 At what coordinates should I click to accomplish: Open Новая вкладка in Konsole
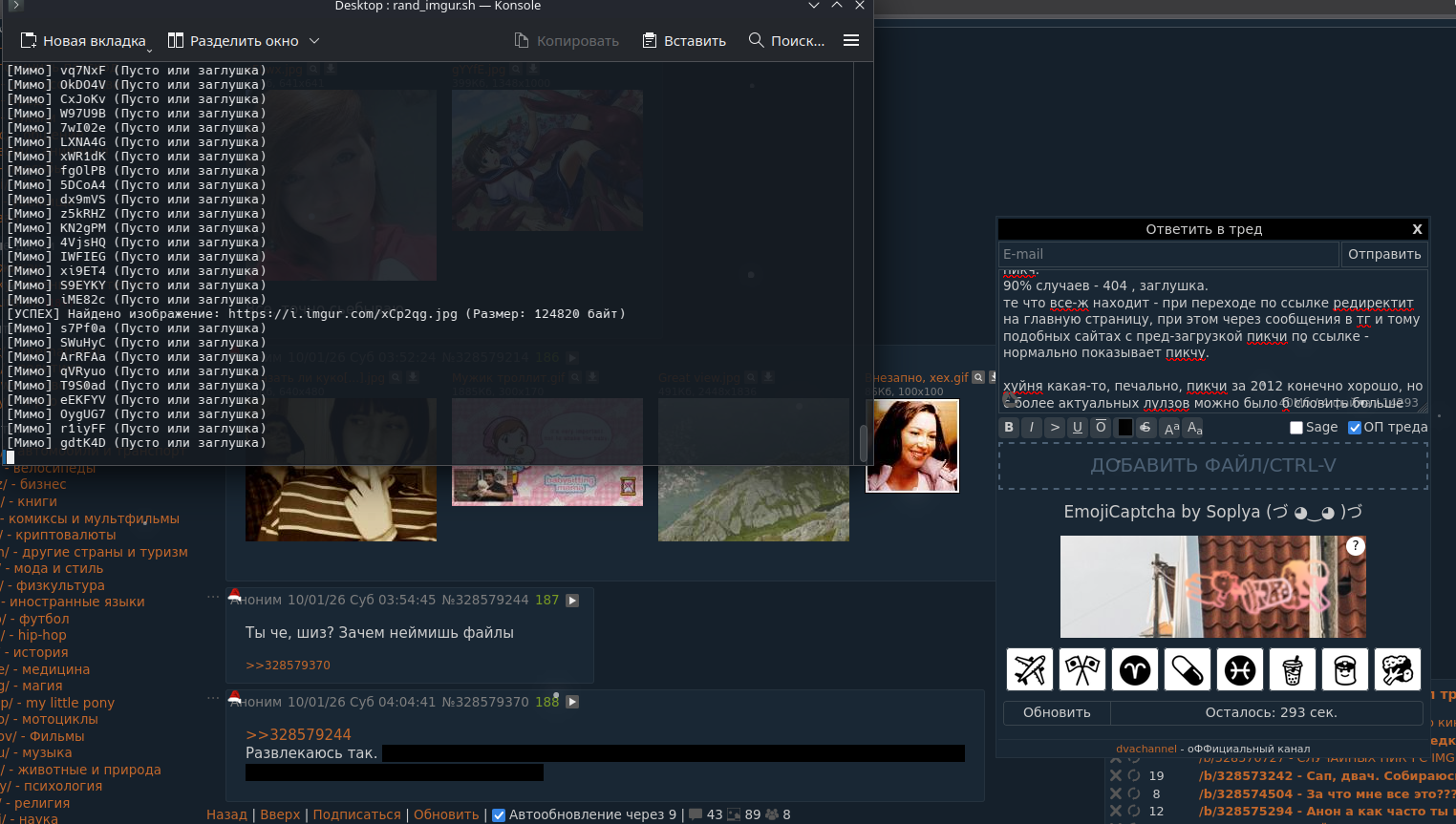pyautogui.click(x=84, y=41)
